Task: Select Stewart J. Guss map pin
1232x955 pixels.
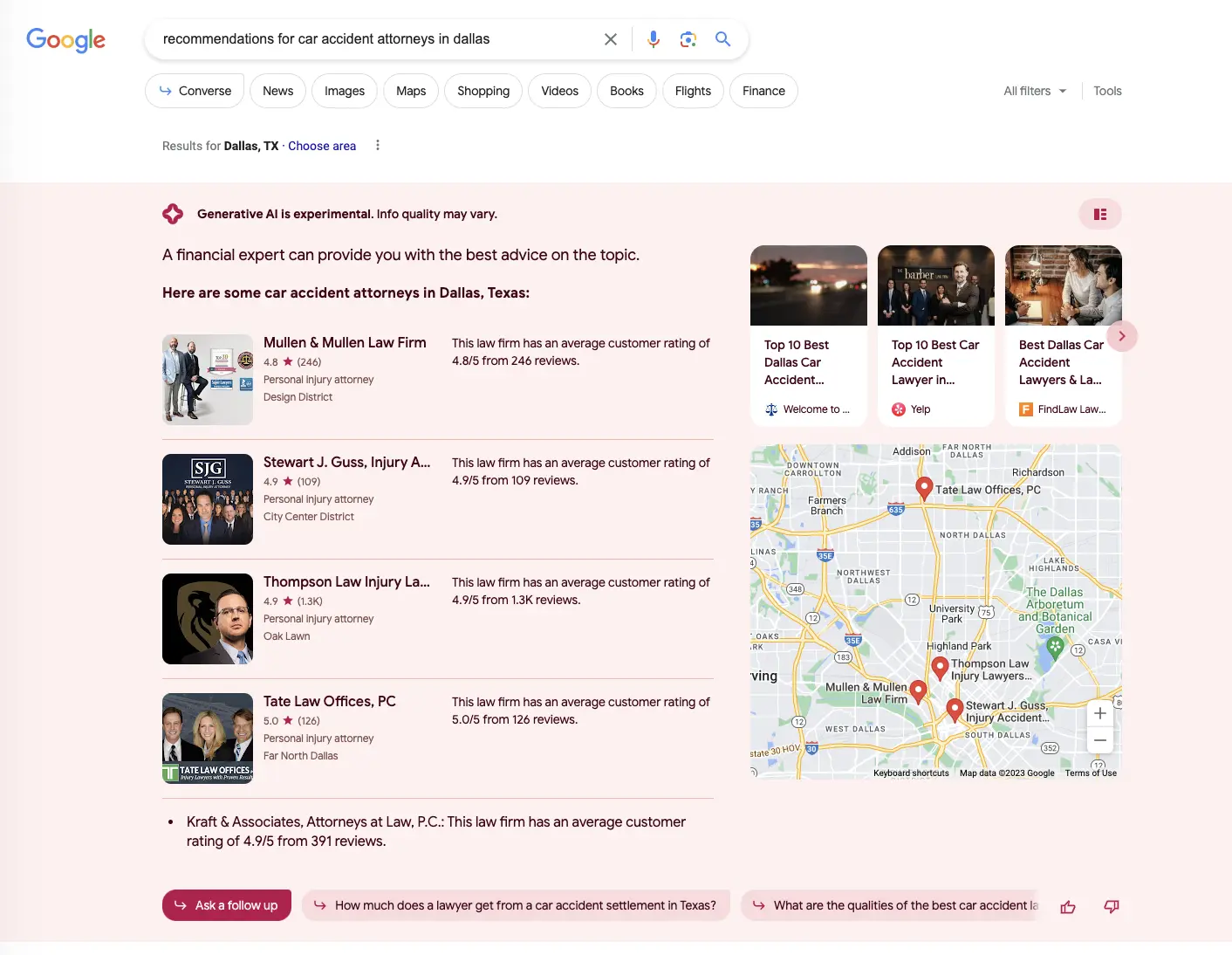Action: pos(955,710)
